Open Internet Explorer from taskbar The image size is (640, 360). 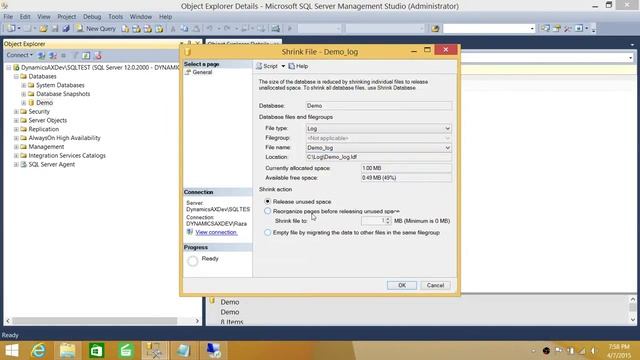pos(39,350)
